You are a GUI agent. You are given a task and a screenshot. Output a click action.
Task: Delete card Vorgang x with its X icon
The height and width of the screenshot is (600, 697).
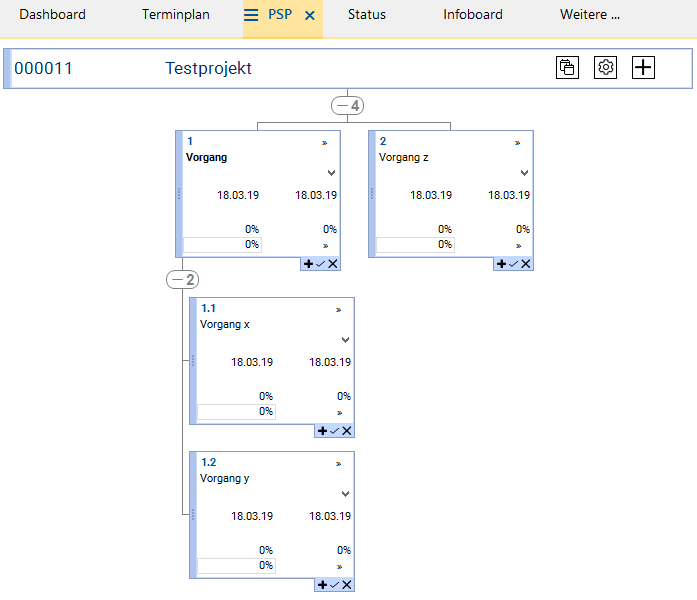click(347, 431)
